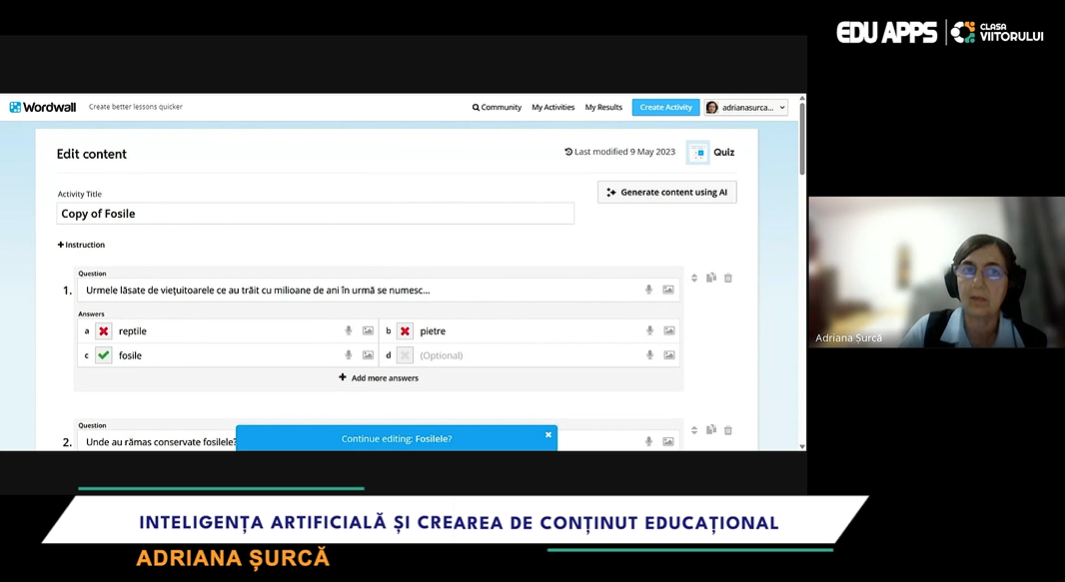Click Last modified 9 May 2023 text

619,152
